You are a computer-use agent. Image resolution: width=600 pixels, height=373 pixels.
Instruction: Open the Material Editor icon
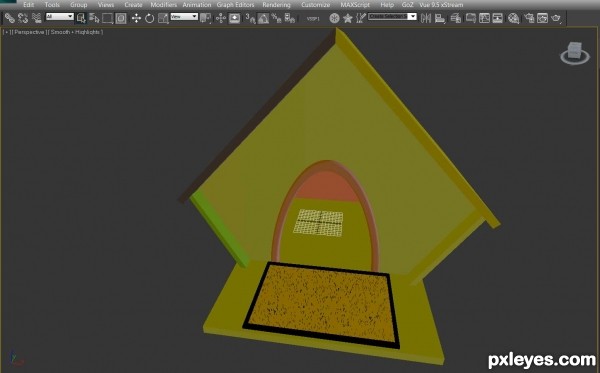514,18
